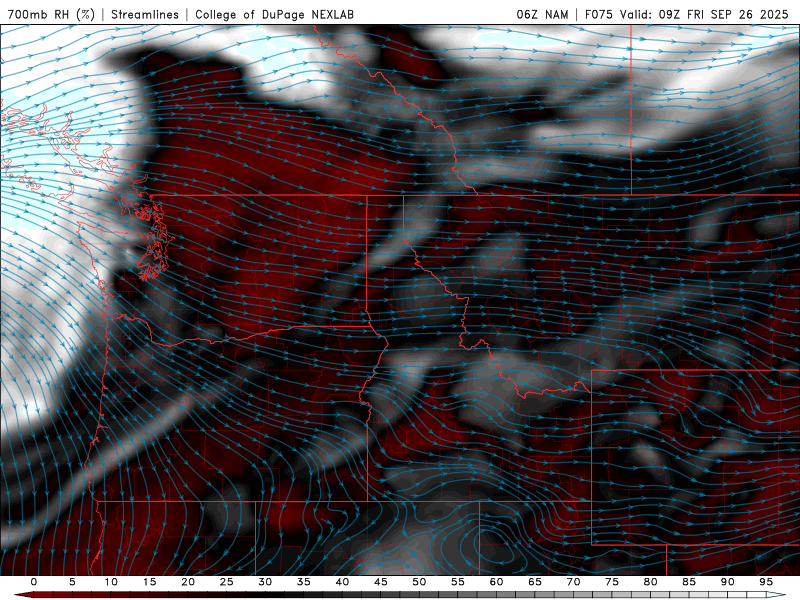Select the "35" label on humidity scale
800x600 pixels.
[x=304, y=582]
